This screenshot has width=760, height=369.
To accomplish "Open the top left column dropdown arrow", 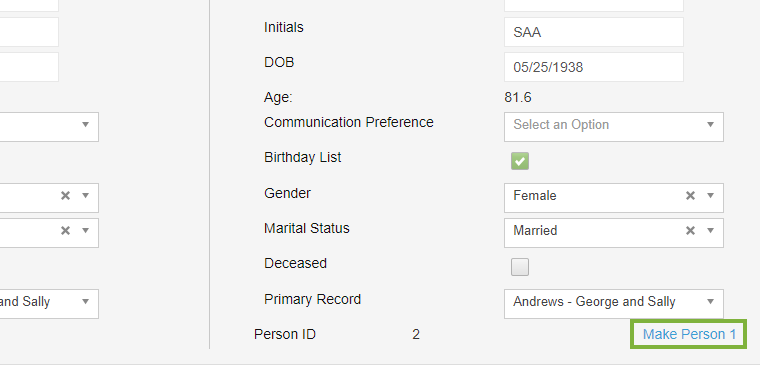I will (85, 125).
